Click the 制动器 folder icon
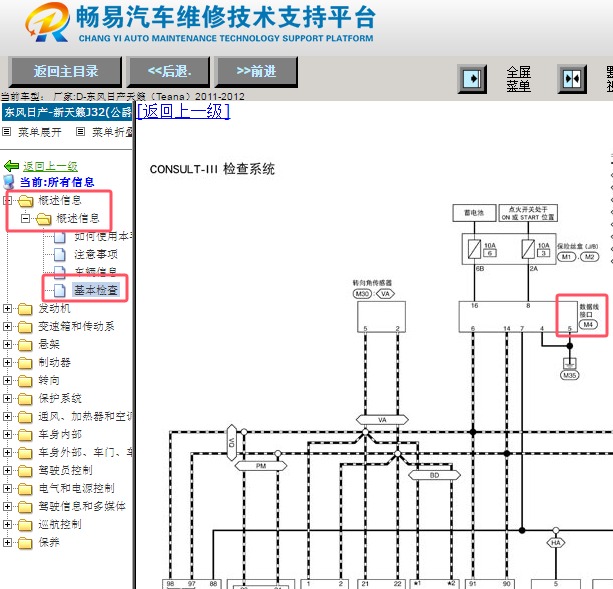The image size is (613, 589). click(25, 363)
